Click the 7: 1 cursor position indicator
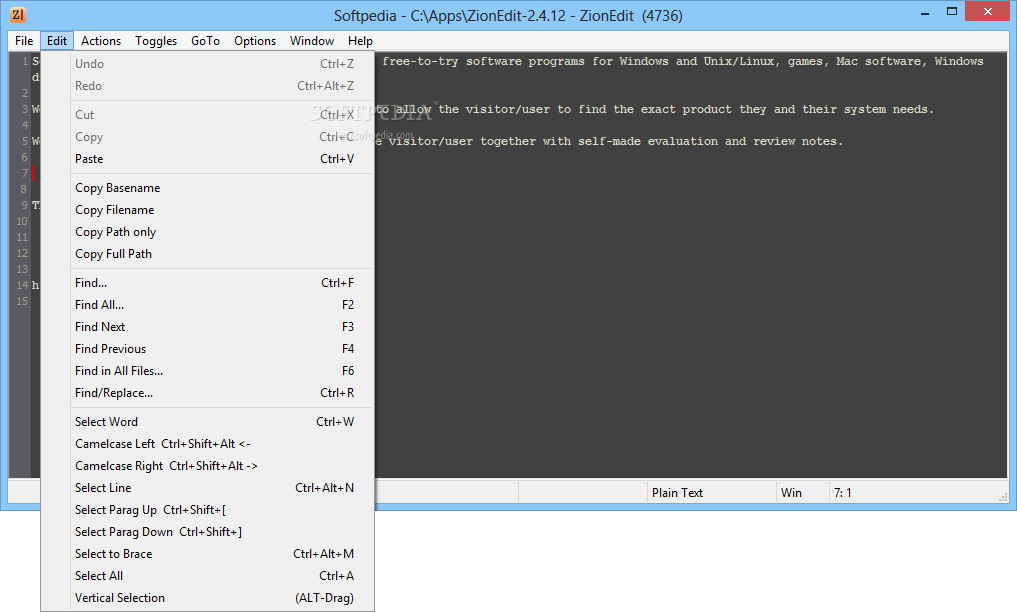Screen dimensions: 1017x612 tap(843, 493)
